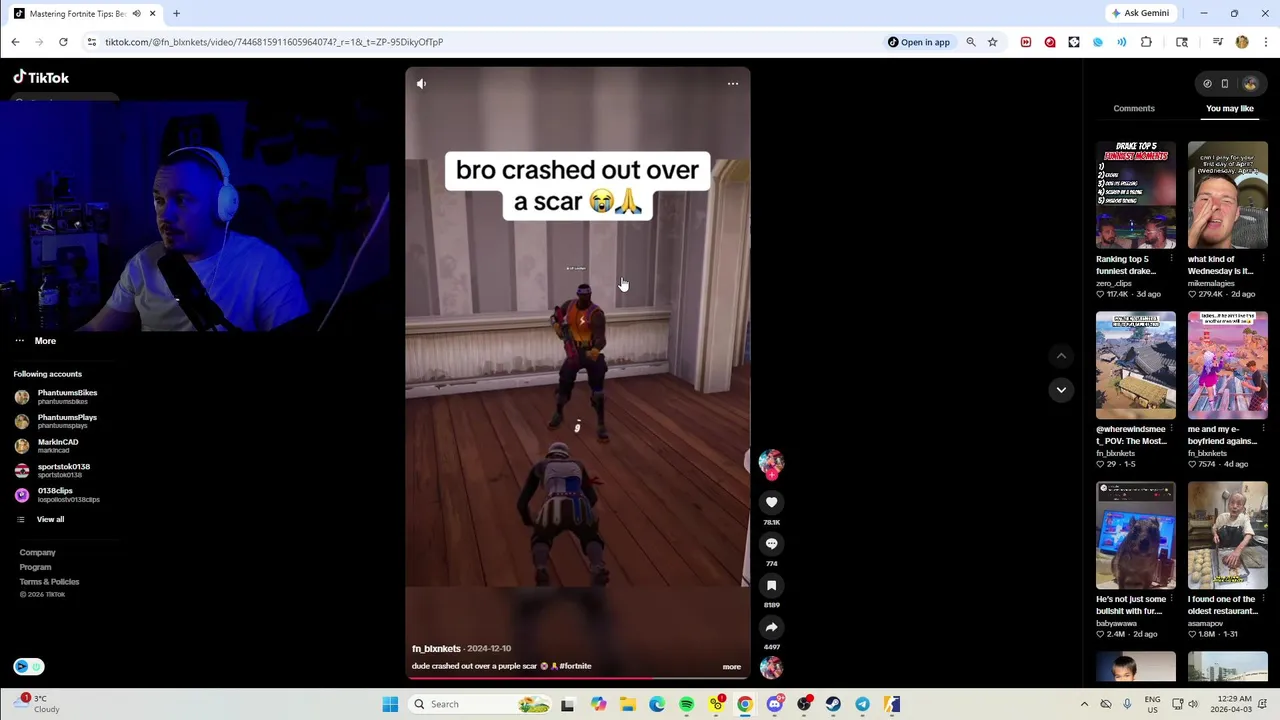Open a new Chrome tab

click(x=176, y=13)
